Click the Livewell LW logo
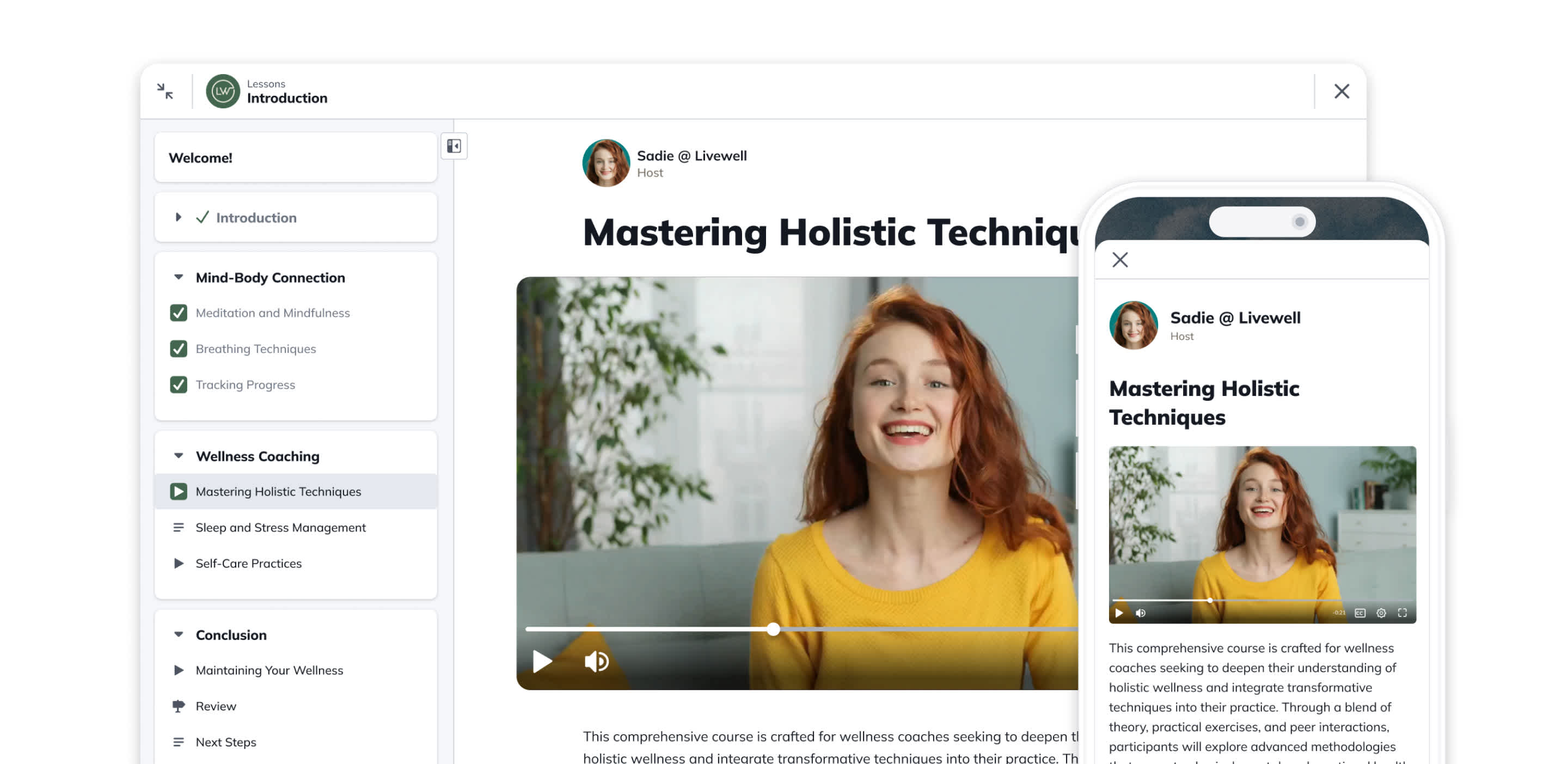 point(223,91)
